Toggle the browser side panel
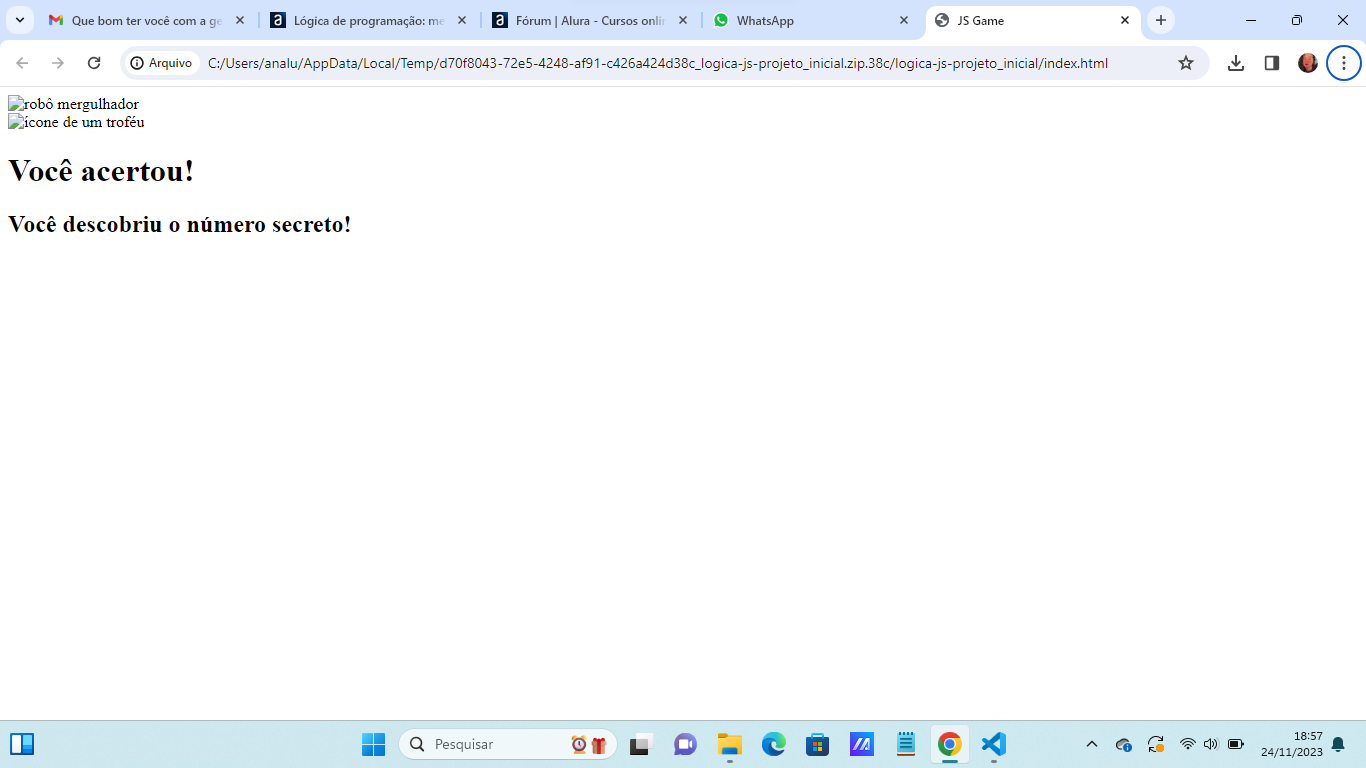 pos(1272,63)
